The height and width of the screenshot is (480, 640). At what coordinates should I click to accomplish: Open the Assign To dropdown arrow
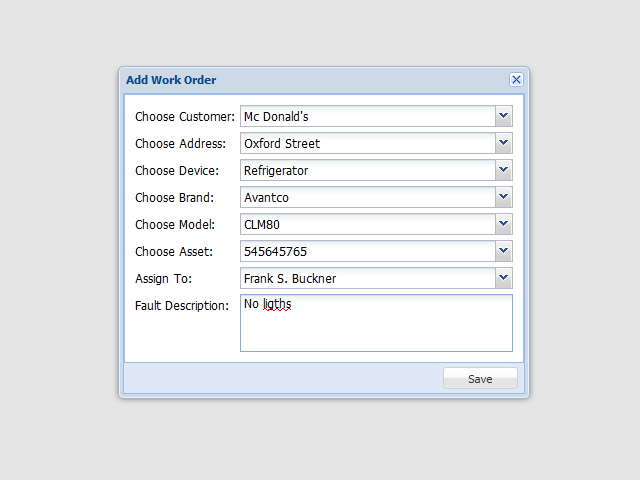[x=504, y=278]
